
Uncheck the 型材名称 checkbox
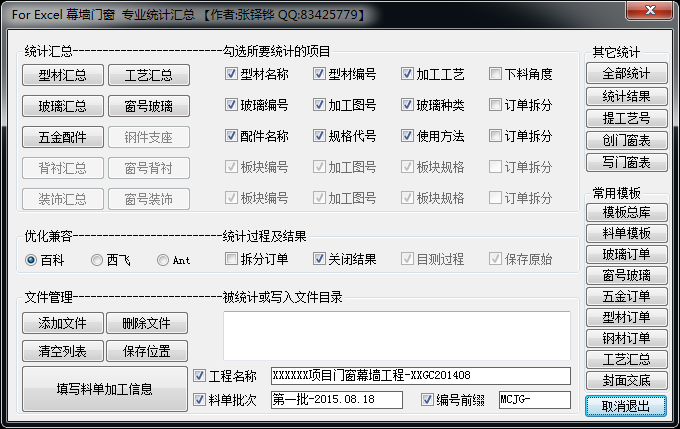tap(232, 74)
